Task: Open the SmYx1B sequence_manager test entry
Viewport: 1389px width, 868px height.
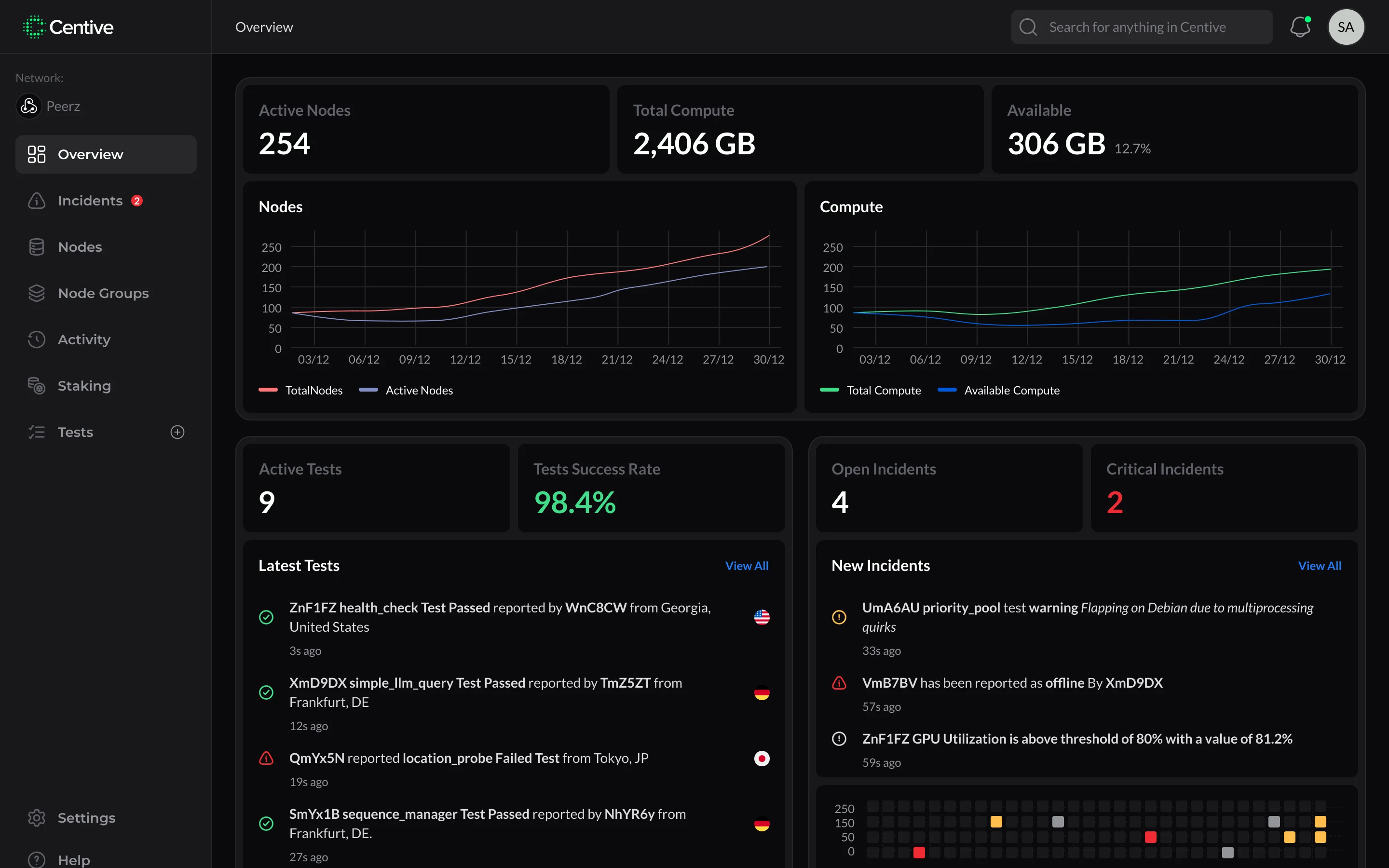Action: click(x=514, y=835)
